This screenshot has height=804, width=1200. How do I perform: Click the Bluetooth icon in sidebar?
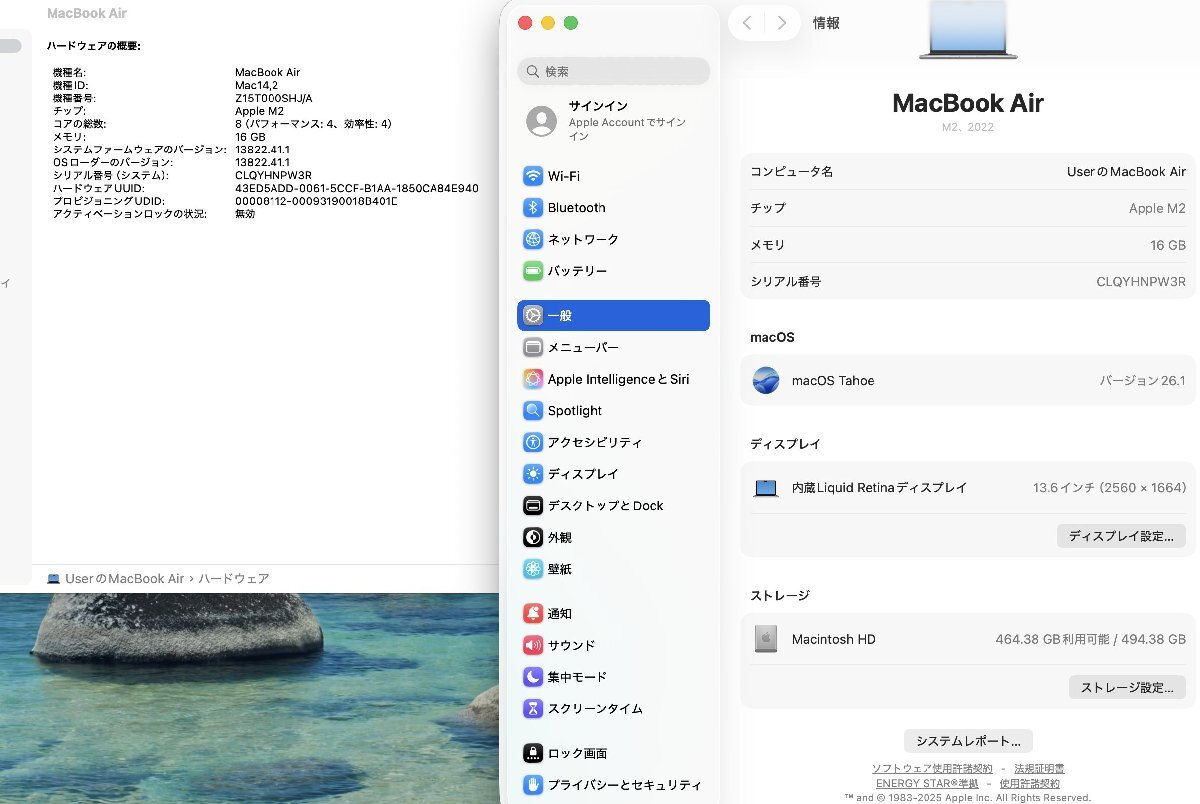[x=533, y=208]
